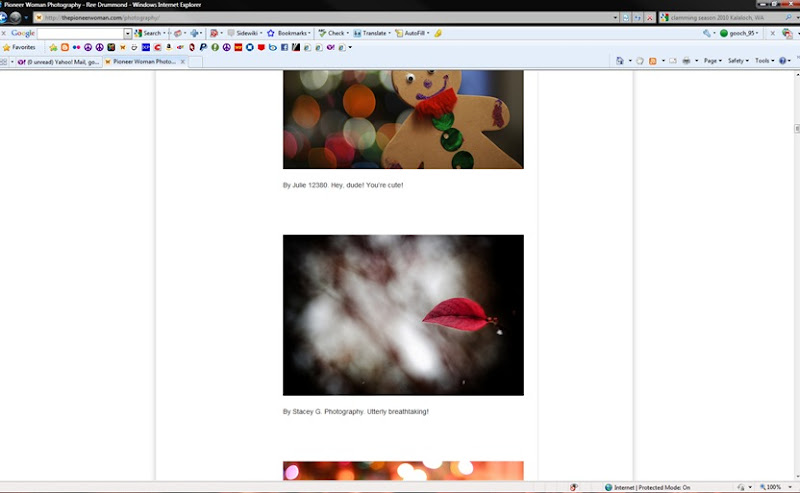The width and height of the screenshot is (800, 493).
Task: Select the Pioneer Woman Photo tab
Action: pyautogui.click(x=144, y=62)
